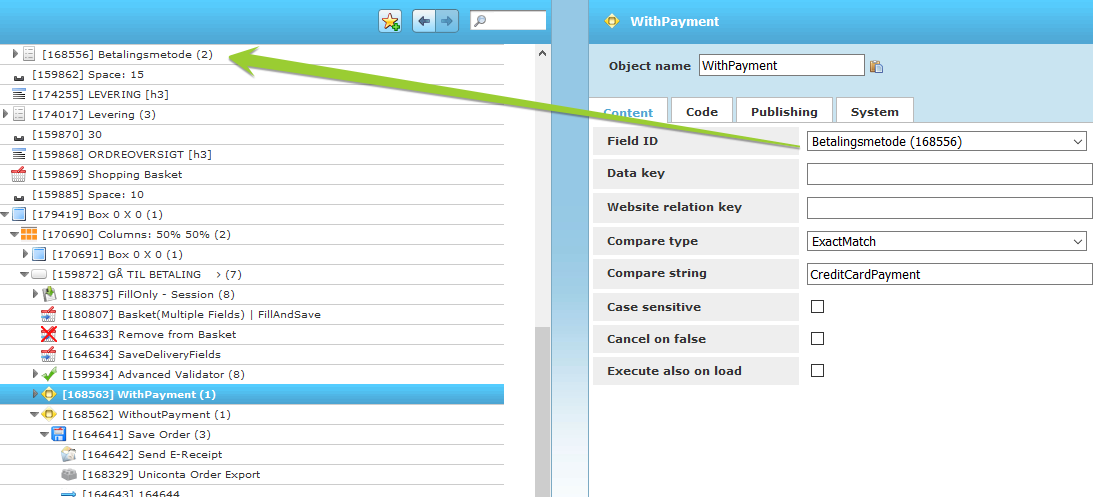Expand the FillOnly - Session node

36,294
